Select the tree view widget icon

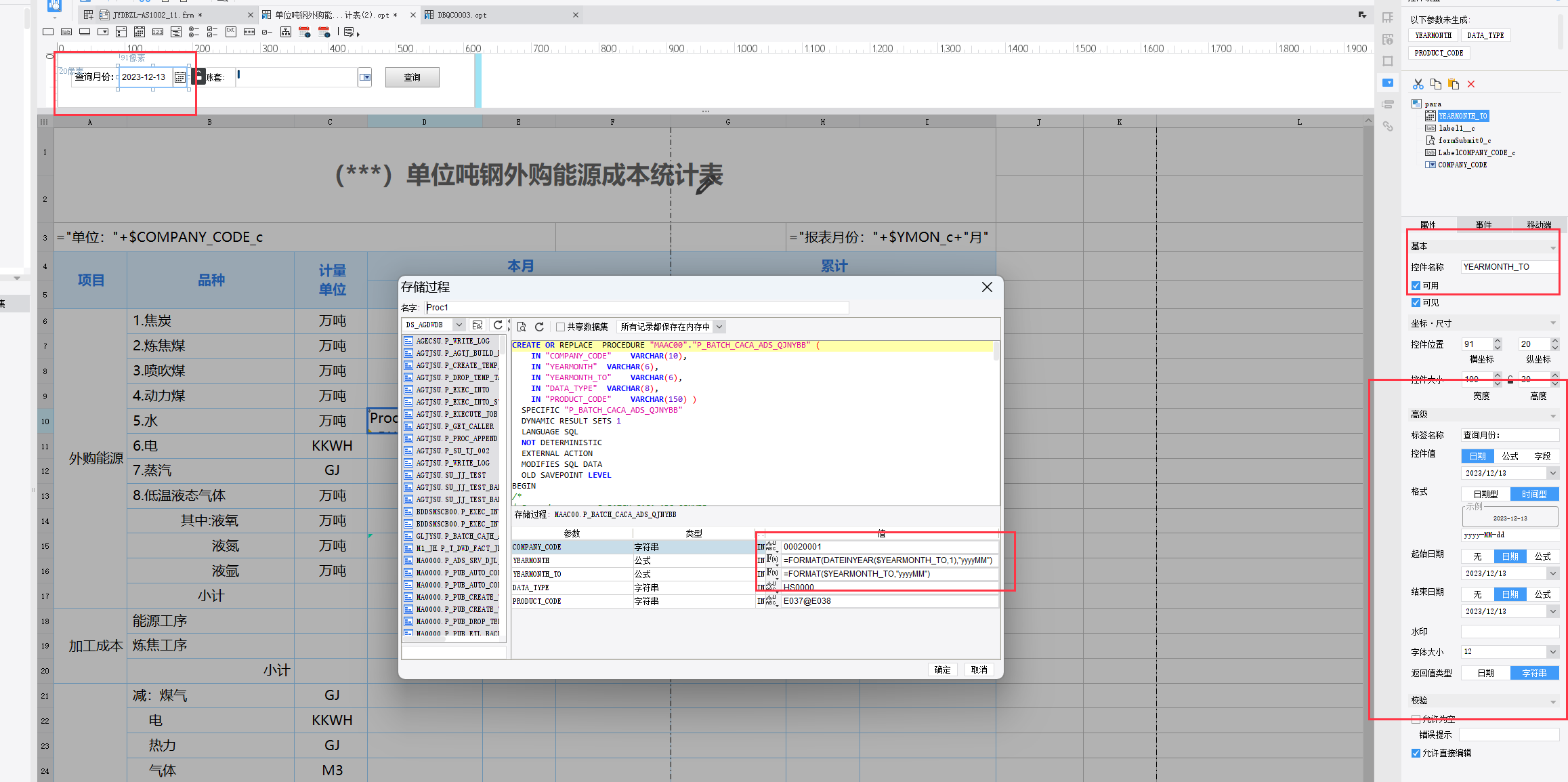pyautogui.click(x=286, y=32)
